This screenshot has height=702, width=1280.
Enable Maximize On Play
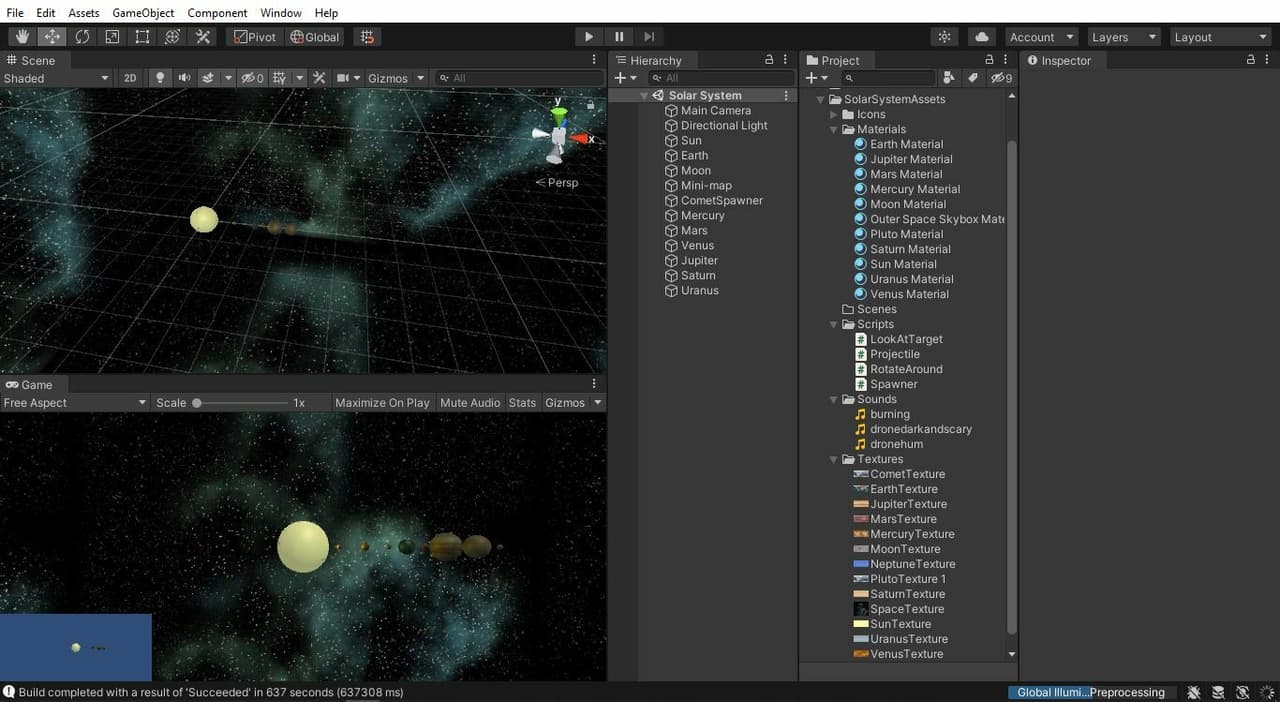point(382,403)
